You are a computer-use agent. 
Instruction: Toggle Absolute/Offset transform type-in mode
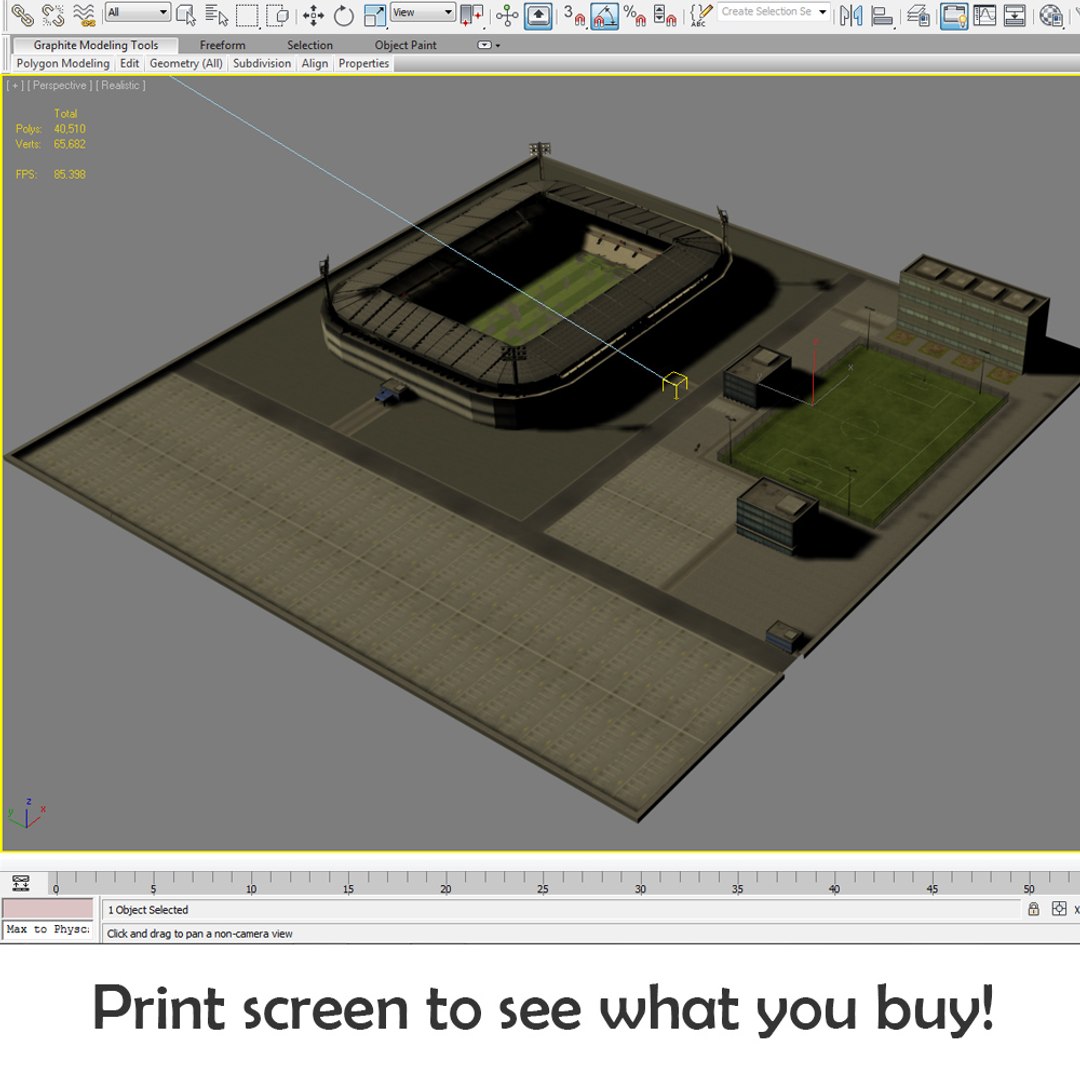pyautogui.click(x=1059, y=909)
